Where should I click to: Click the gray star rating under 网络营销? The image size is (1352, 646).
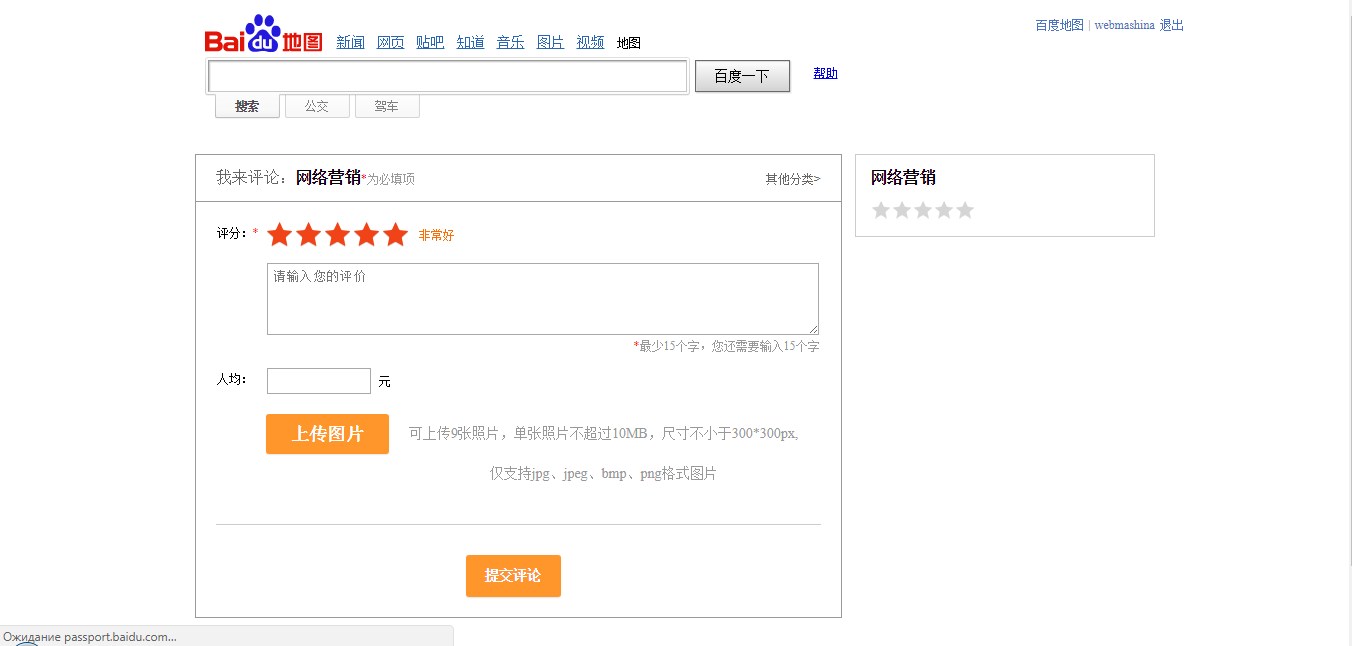[923, 210]
